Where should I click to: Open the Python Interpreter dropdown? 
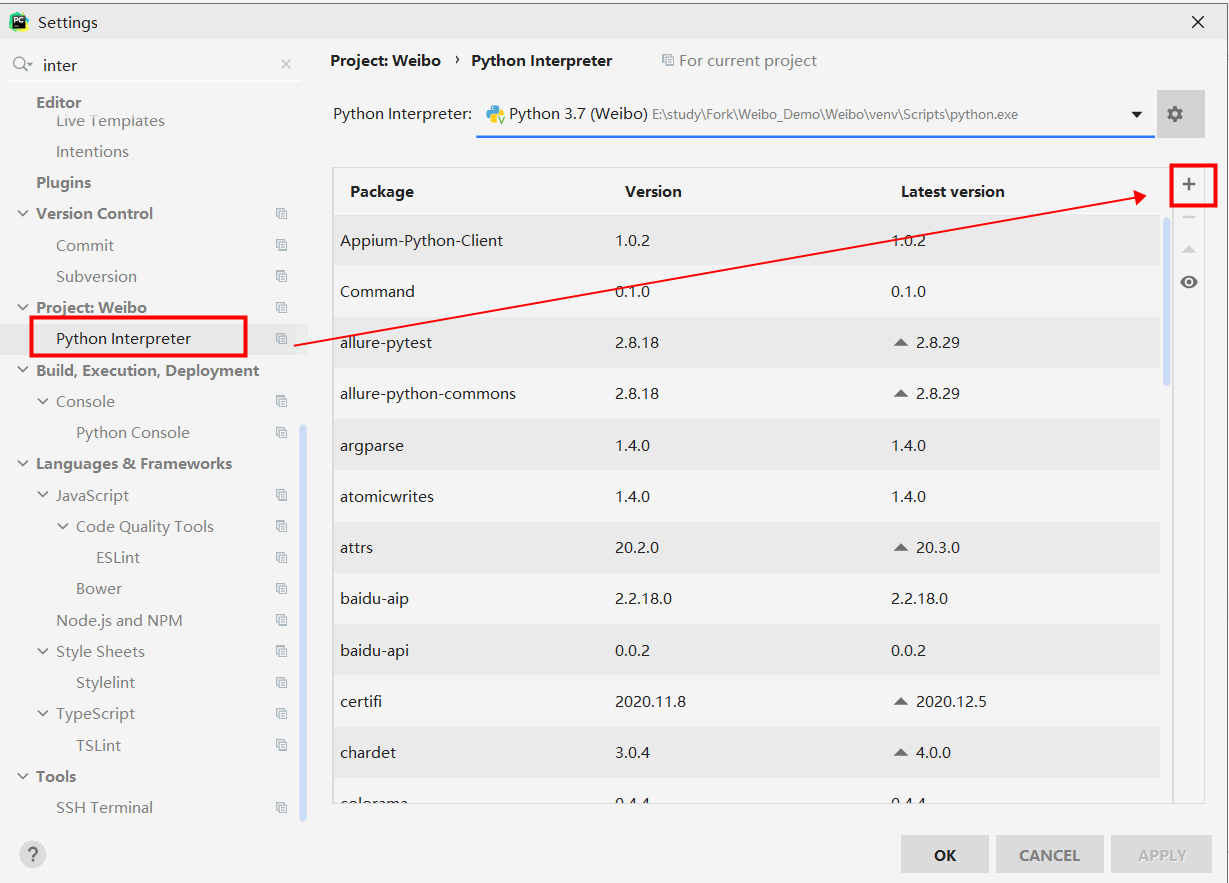[1136, 114]
